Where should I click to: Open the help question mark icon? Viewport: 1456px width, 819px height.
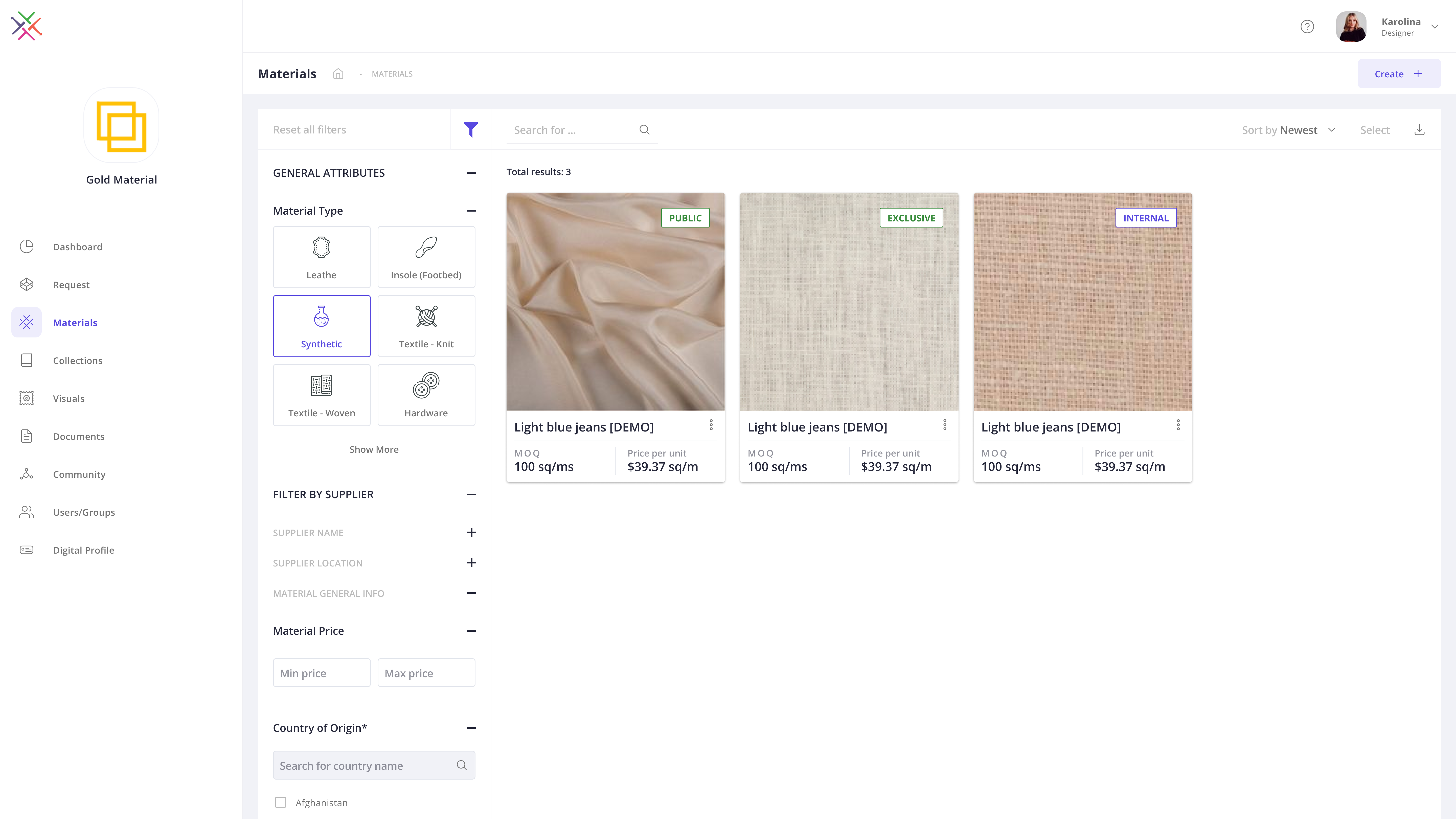[1307, 27]
